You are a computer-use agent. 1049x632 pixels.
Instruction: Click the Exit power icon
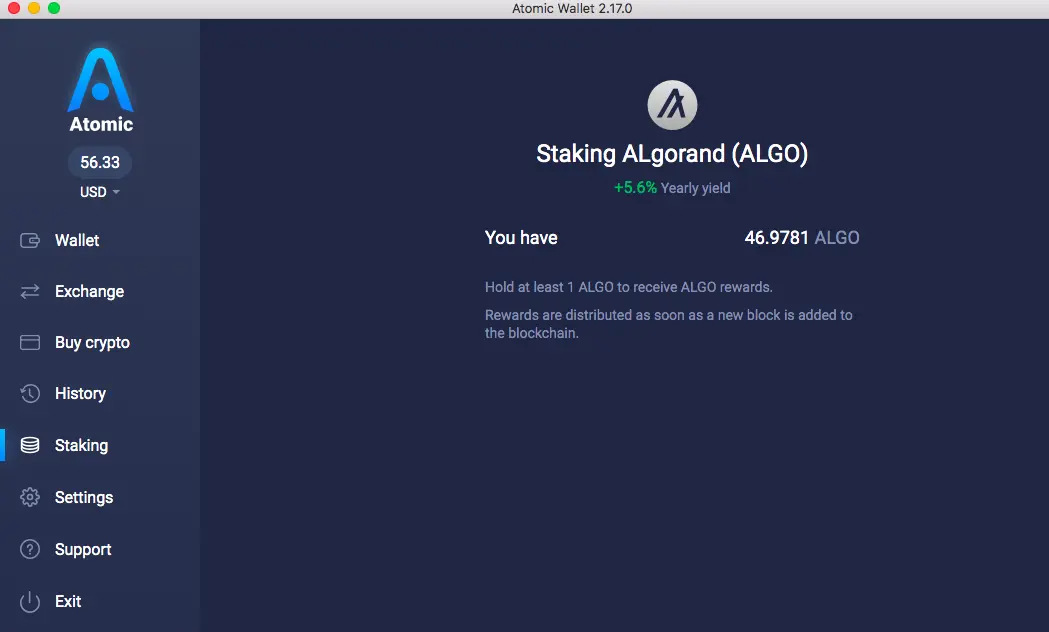click(30, 601)
